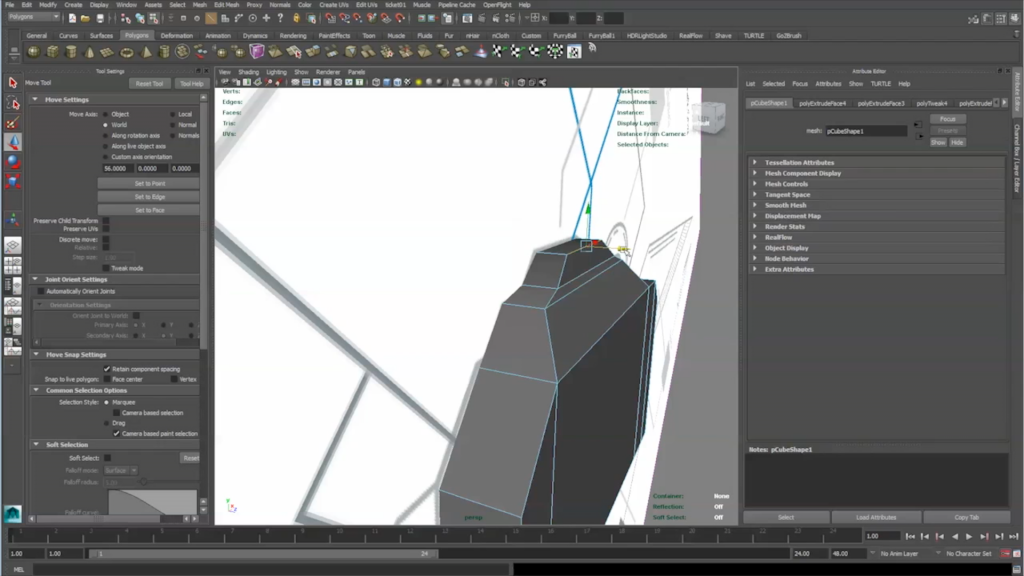Open the viewport Shading menu
Image resolution: width=1024 pixels, height=576 pixels.
tap(248, 72)
